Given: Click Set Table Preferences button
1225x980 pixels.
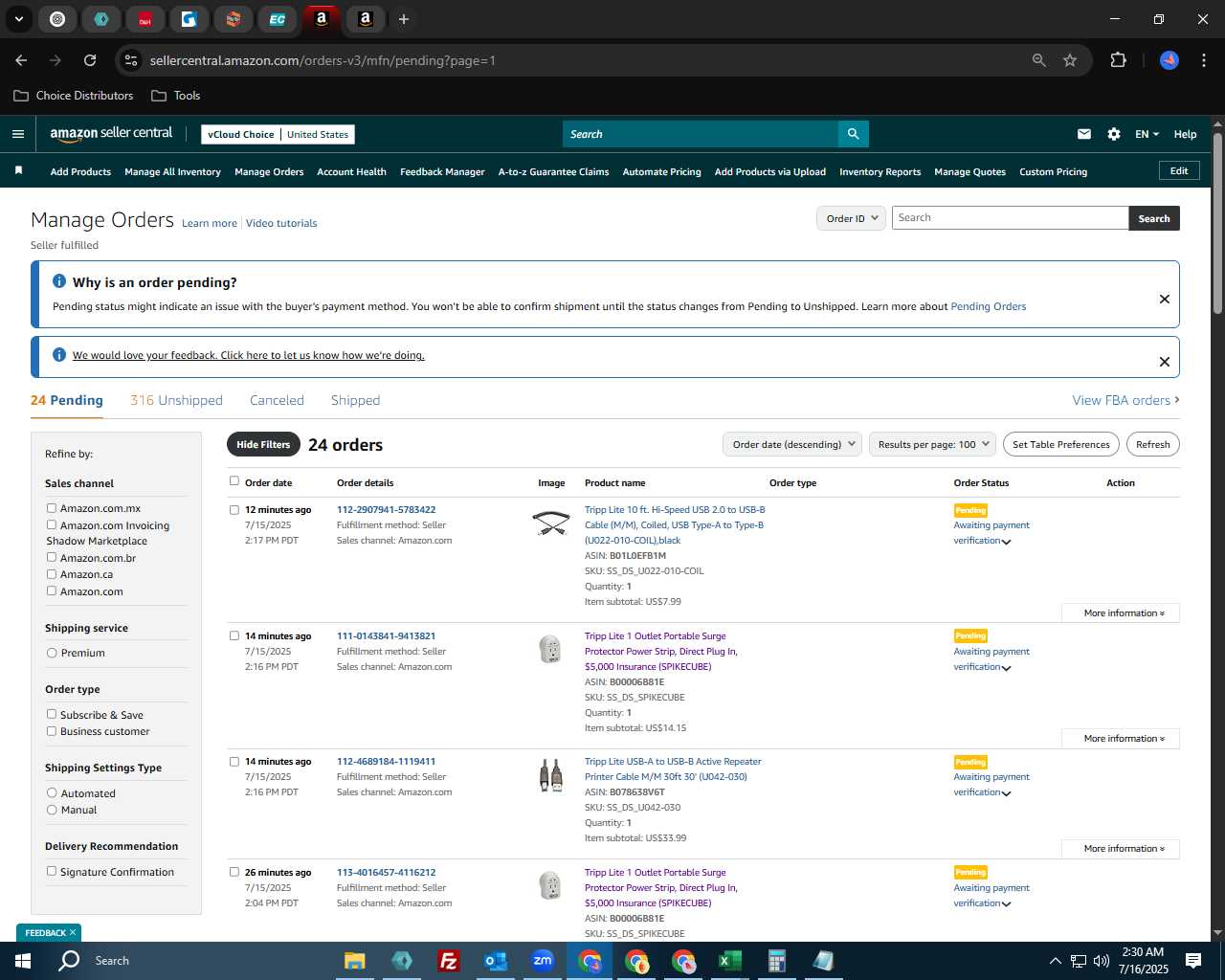Looking at the screenshot, I should click(1060, 444).
